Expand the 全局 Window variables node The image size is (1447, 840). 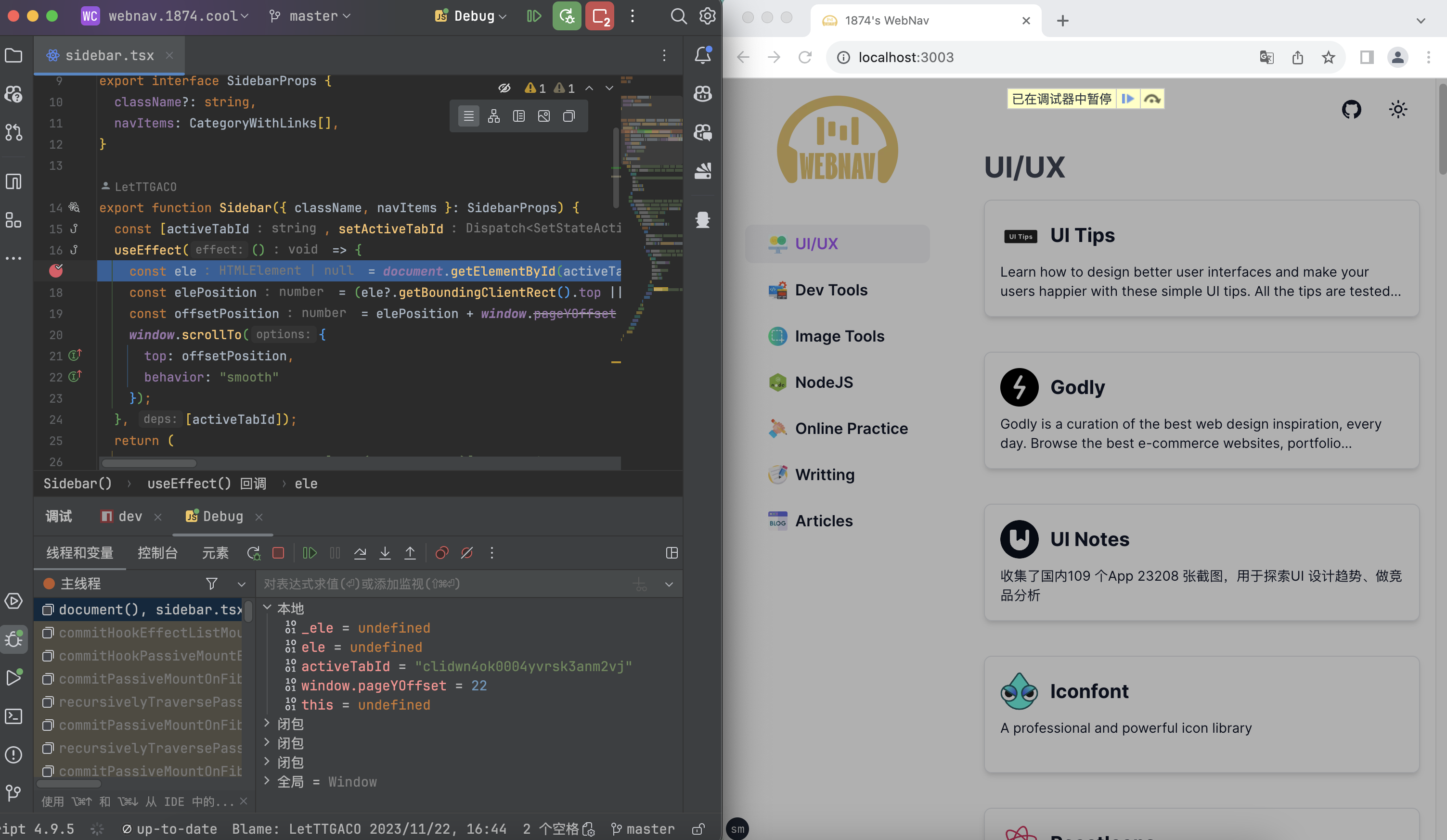tap(267, 781)
